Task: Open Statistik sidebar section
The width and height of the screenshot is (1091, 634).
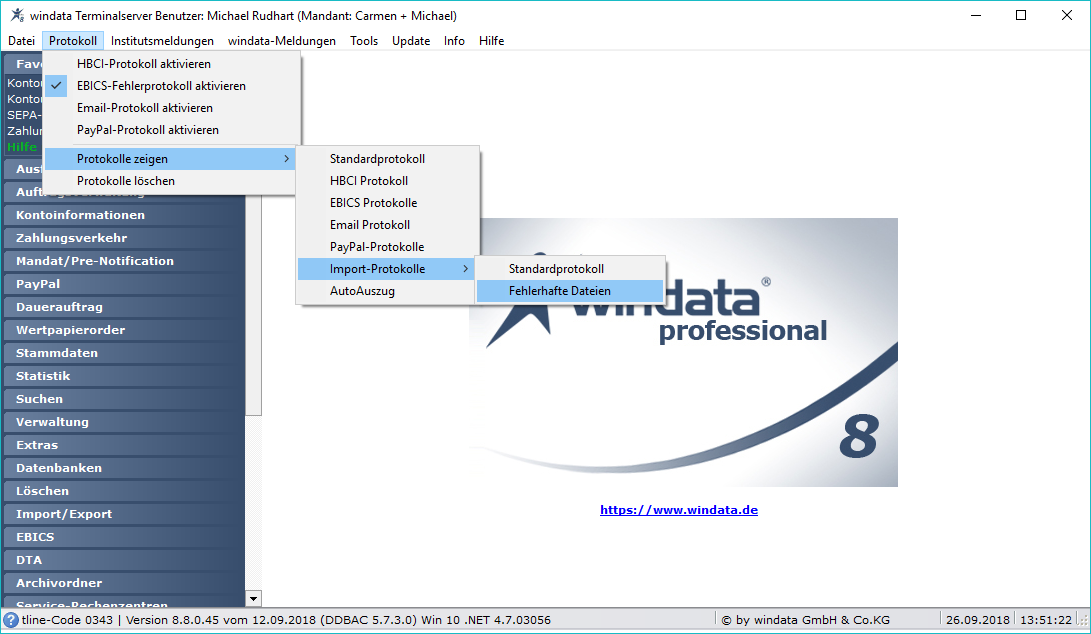Action: 125,376
